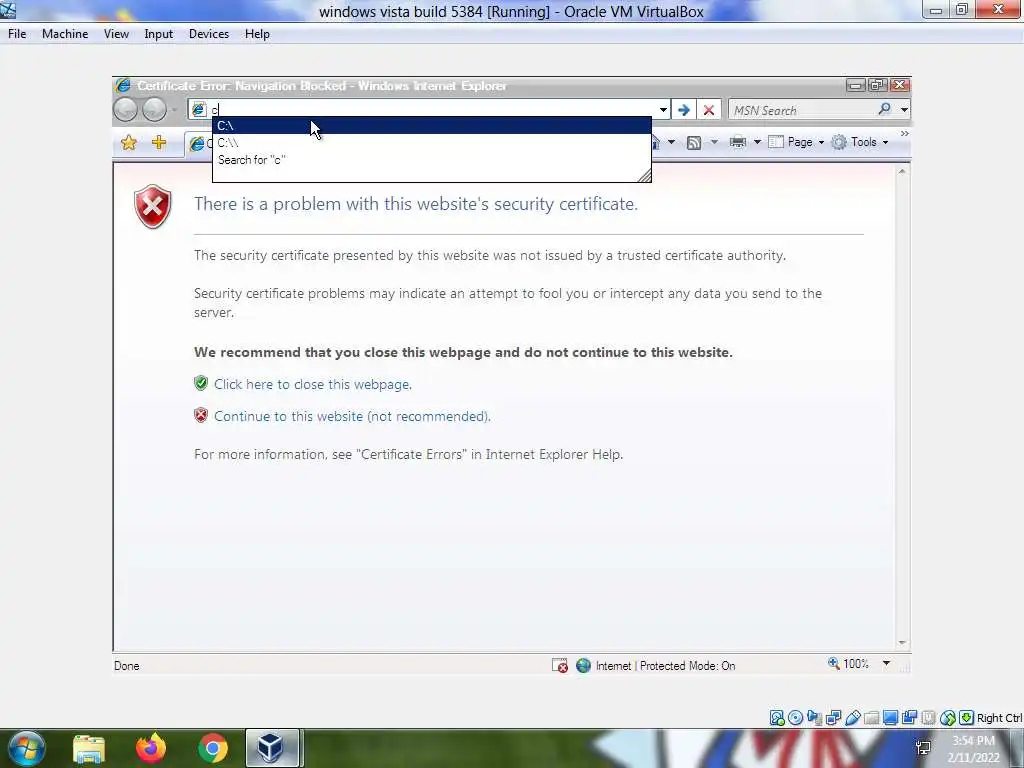
Task: Launch Google Chrome from the taskbar
Action: (213, 748)
